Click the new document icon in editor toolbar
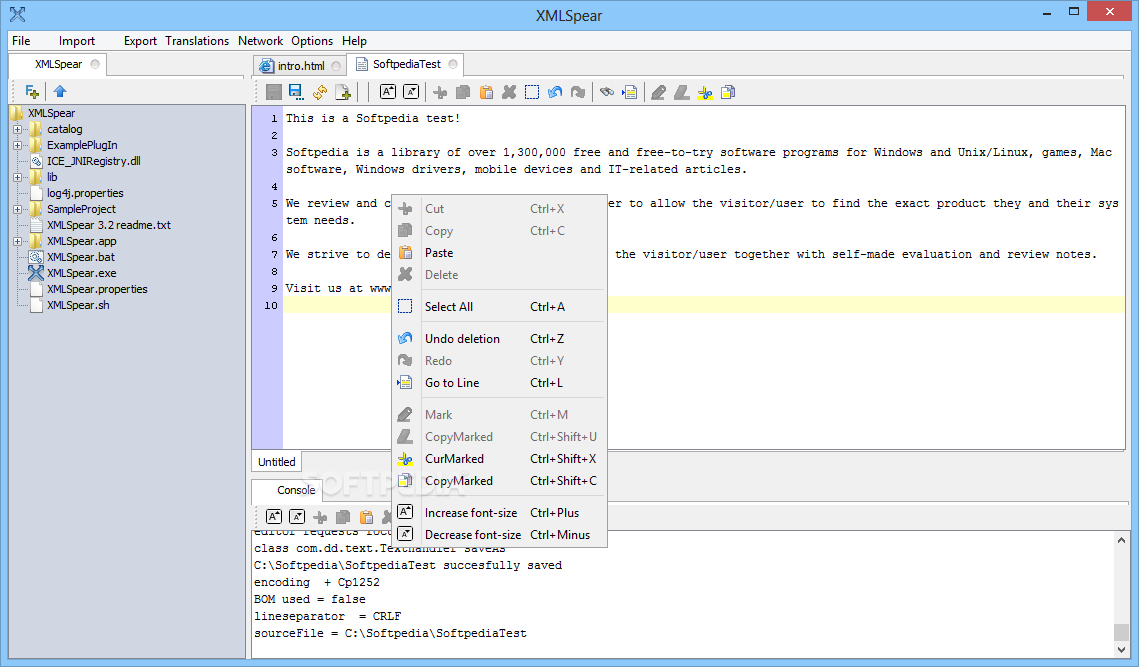 pos(343,92)
